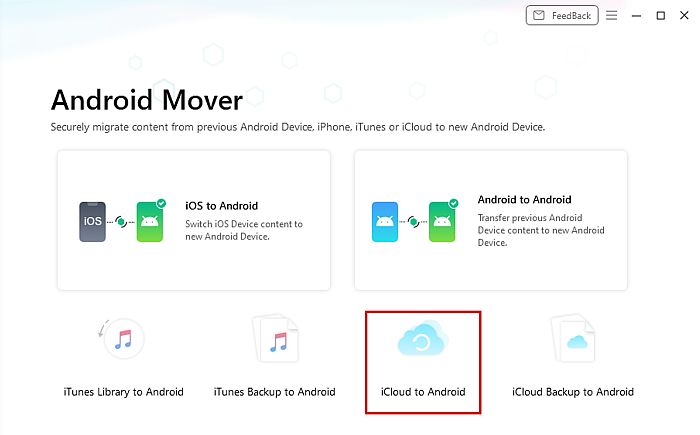Click green Android phone in Android to Android card
Screen dimensions: 700x435
(x=443, y=221)
